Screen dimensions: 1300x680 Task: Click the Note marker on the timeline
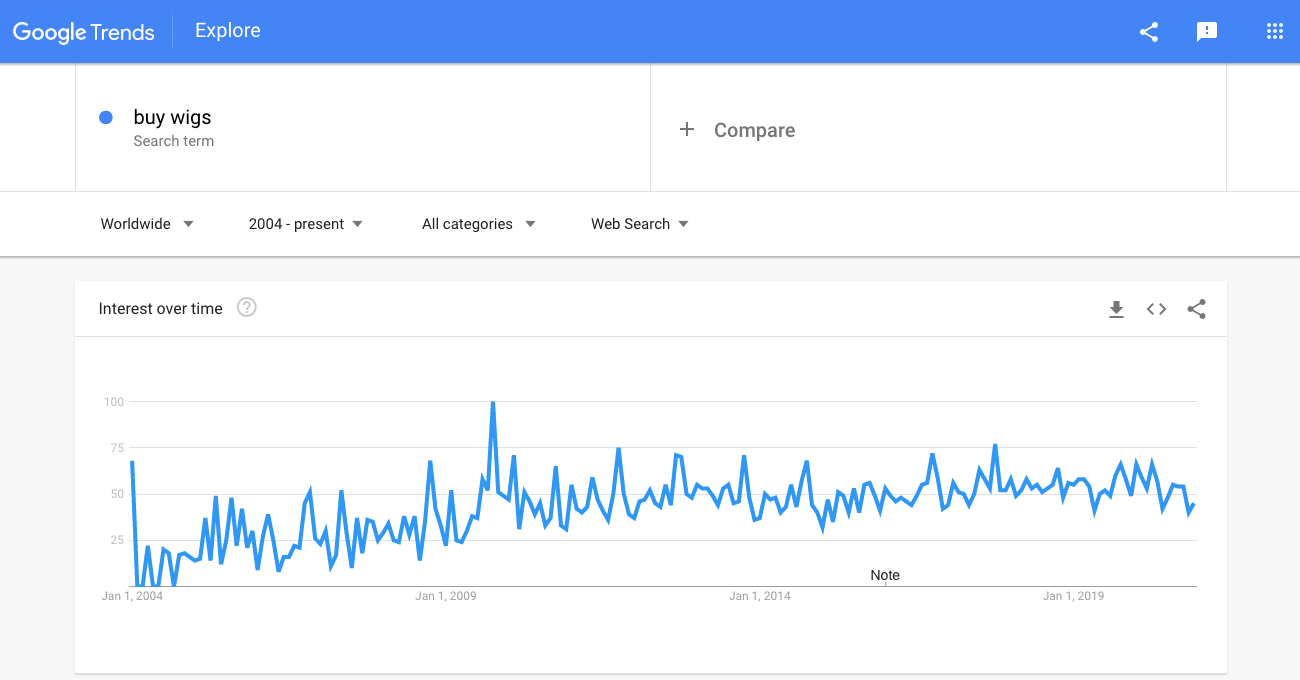click(x=885, y=575)
